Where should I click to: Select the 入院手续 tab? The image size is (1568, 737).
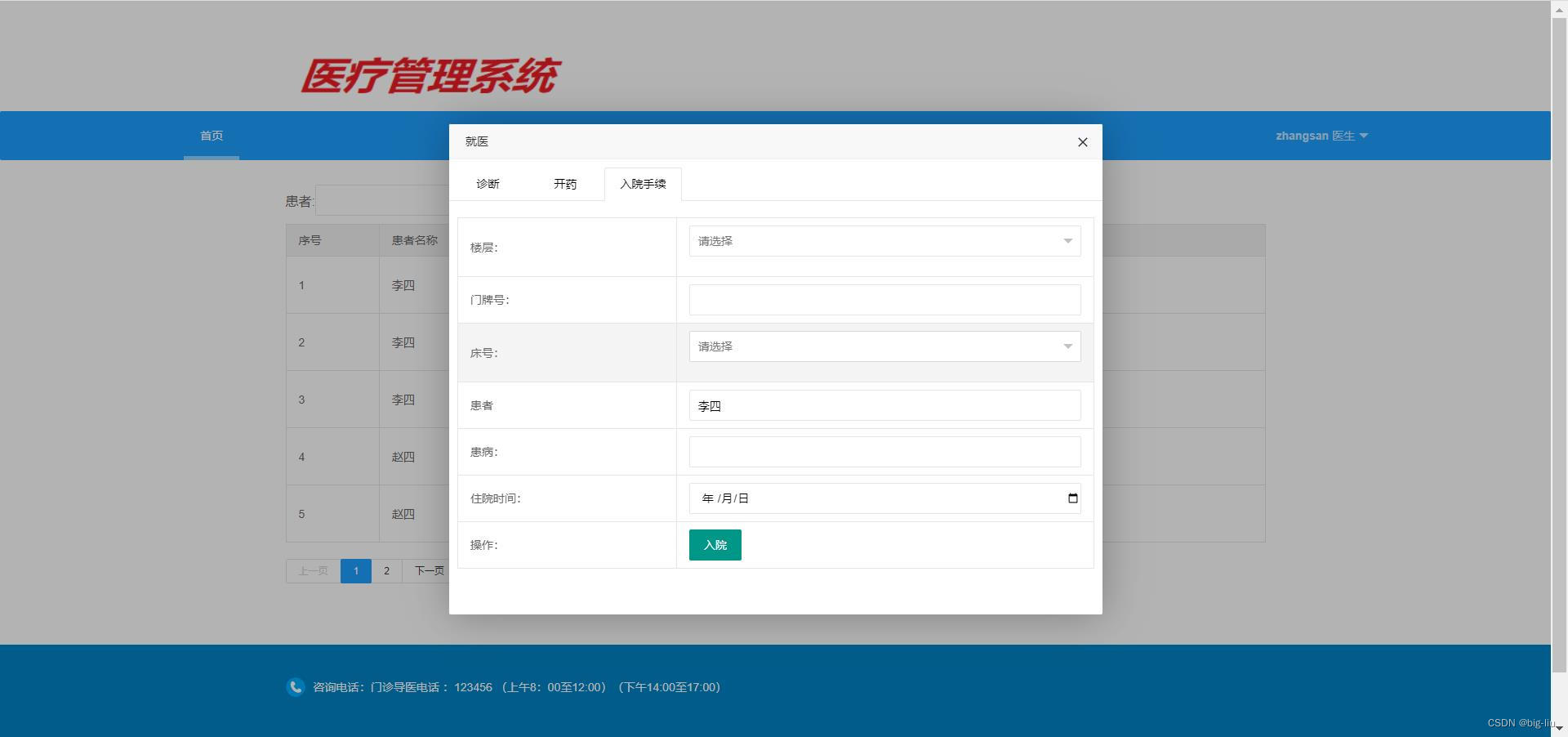pyautogui.click(x=643, y=184)
